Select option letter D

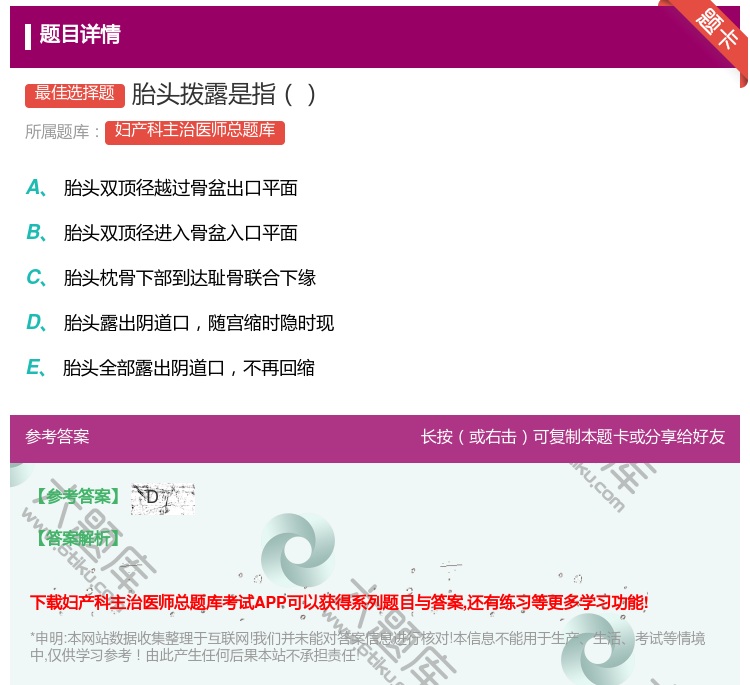[x=35, y=323]
